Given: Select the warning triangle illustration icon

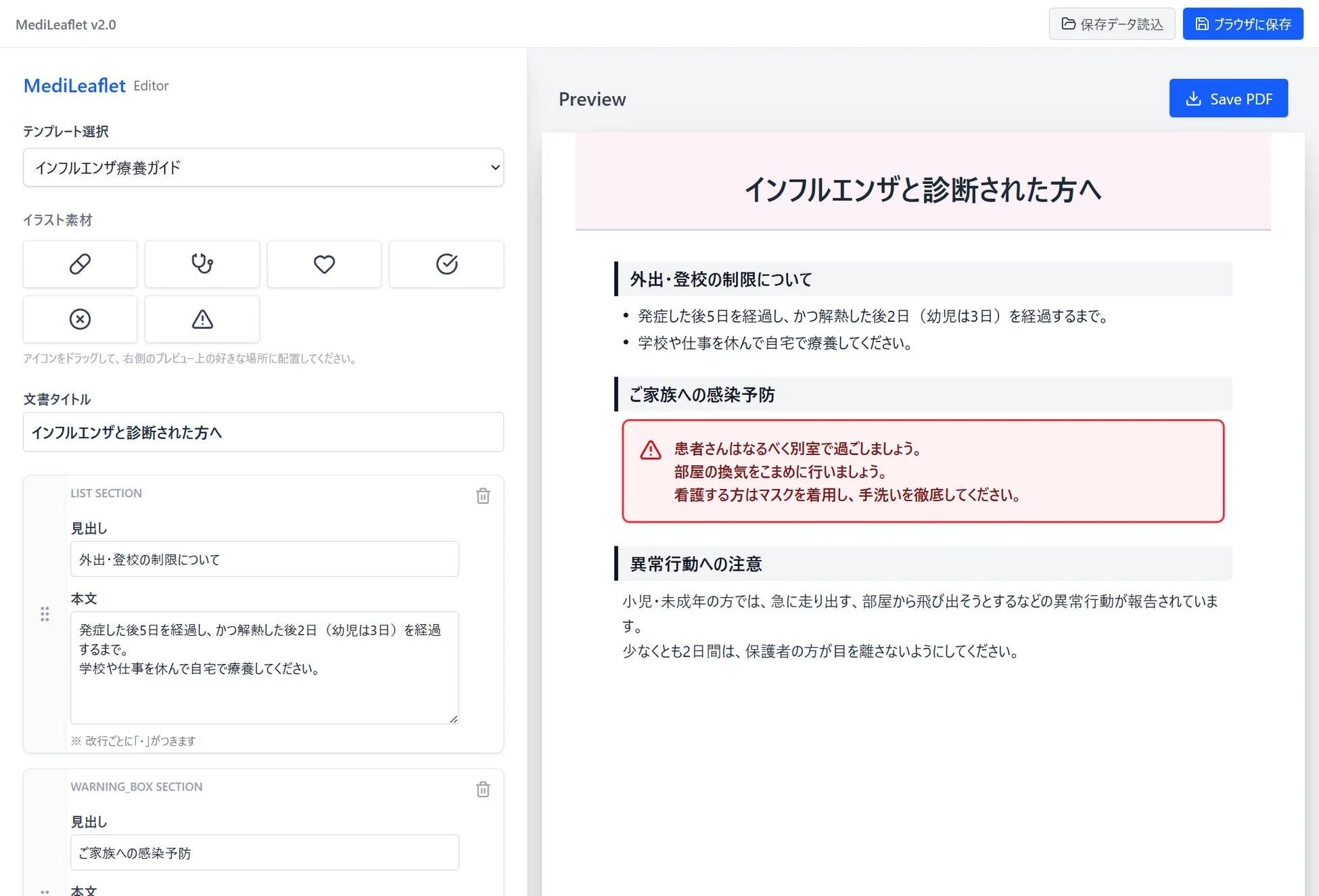Looking at the screenshot, I should [x=202, y=319].
